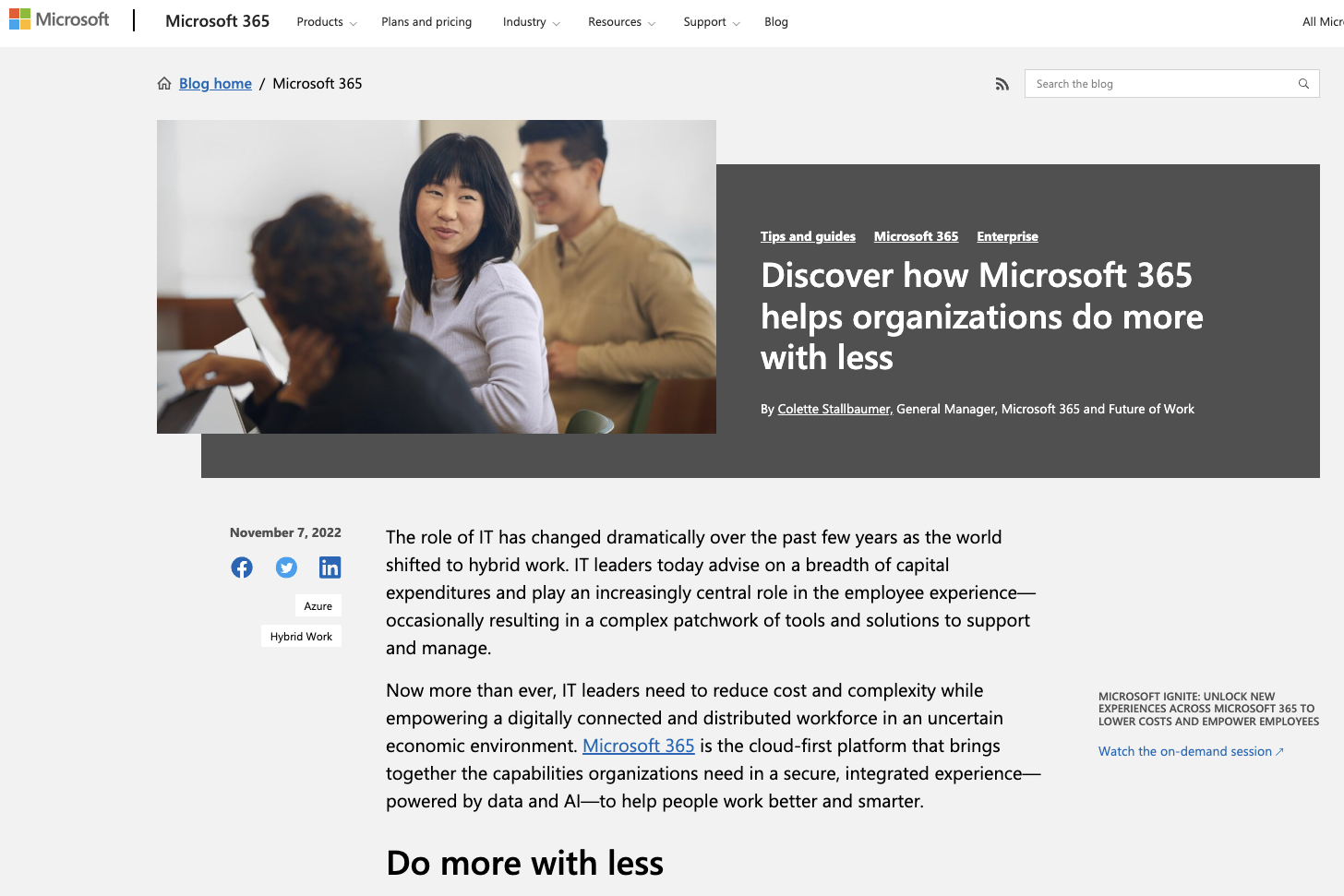Click Microsoft 365 breadcrumb text
Screen dimensions: 1344x896
point(318,83)
